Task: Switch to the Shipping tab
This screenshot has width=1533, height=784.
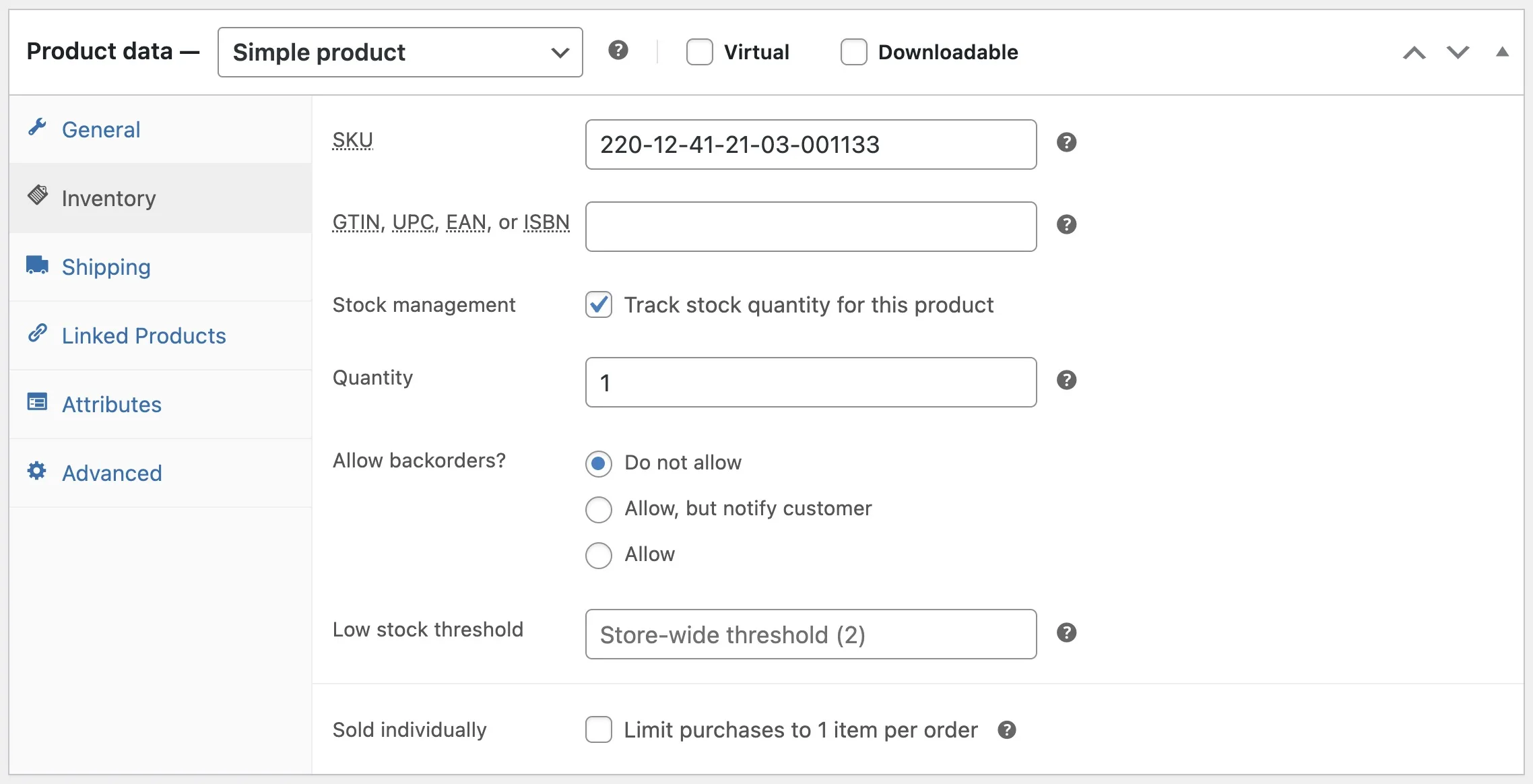Action: [x=160, y=267]
